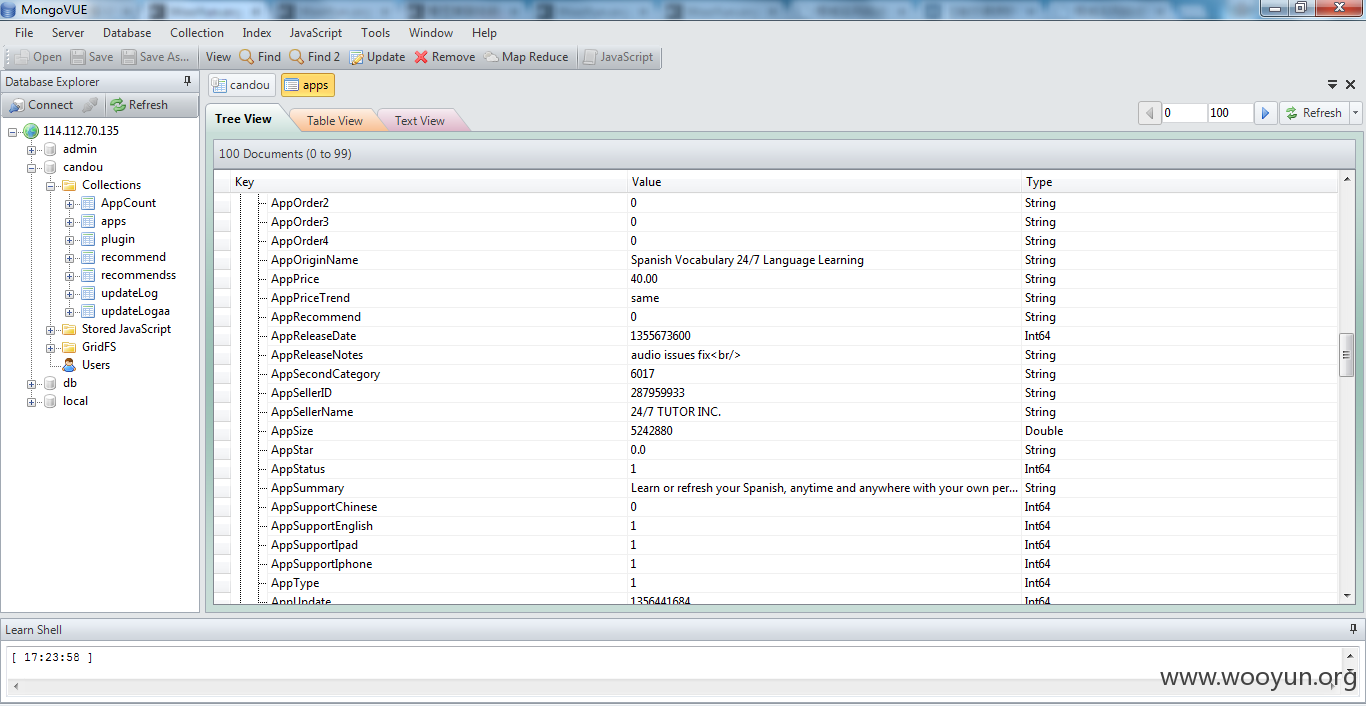The height and width of the screenshot is (706, 1366).
Task: Click Save As in the toolbar
Action: click(x=156, y=57)
